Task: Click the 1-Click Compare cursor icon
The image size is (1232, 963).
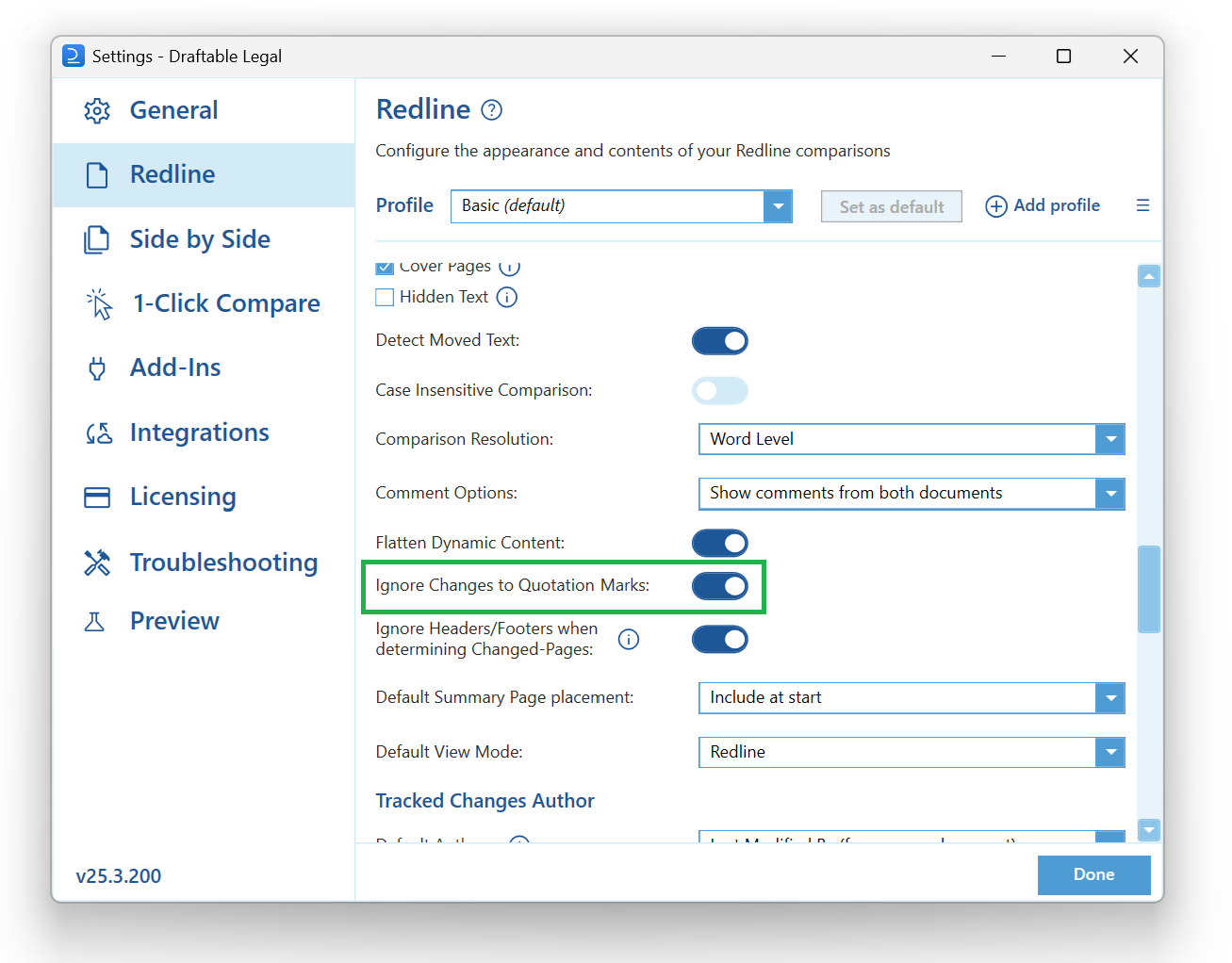Action: 99,303
